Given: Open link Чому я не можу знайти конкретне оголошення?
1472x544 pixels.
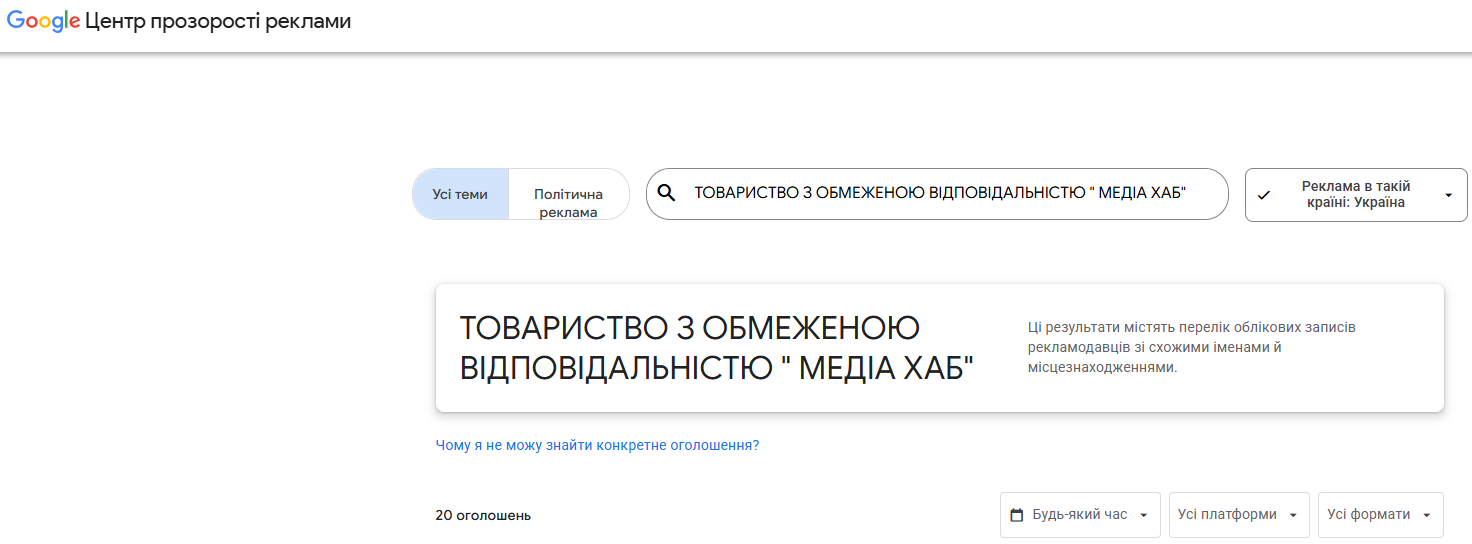Looking at the screenshot, I should pyautogui.click(x=597, y=445).
